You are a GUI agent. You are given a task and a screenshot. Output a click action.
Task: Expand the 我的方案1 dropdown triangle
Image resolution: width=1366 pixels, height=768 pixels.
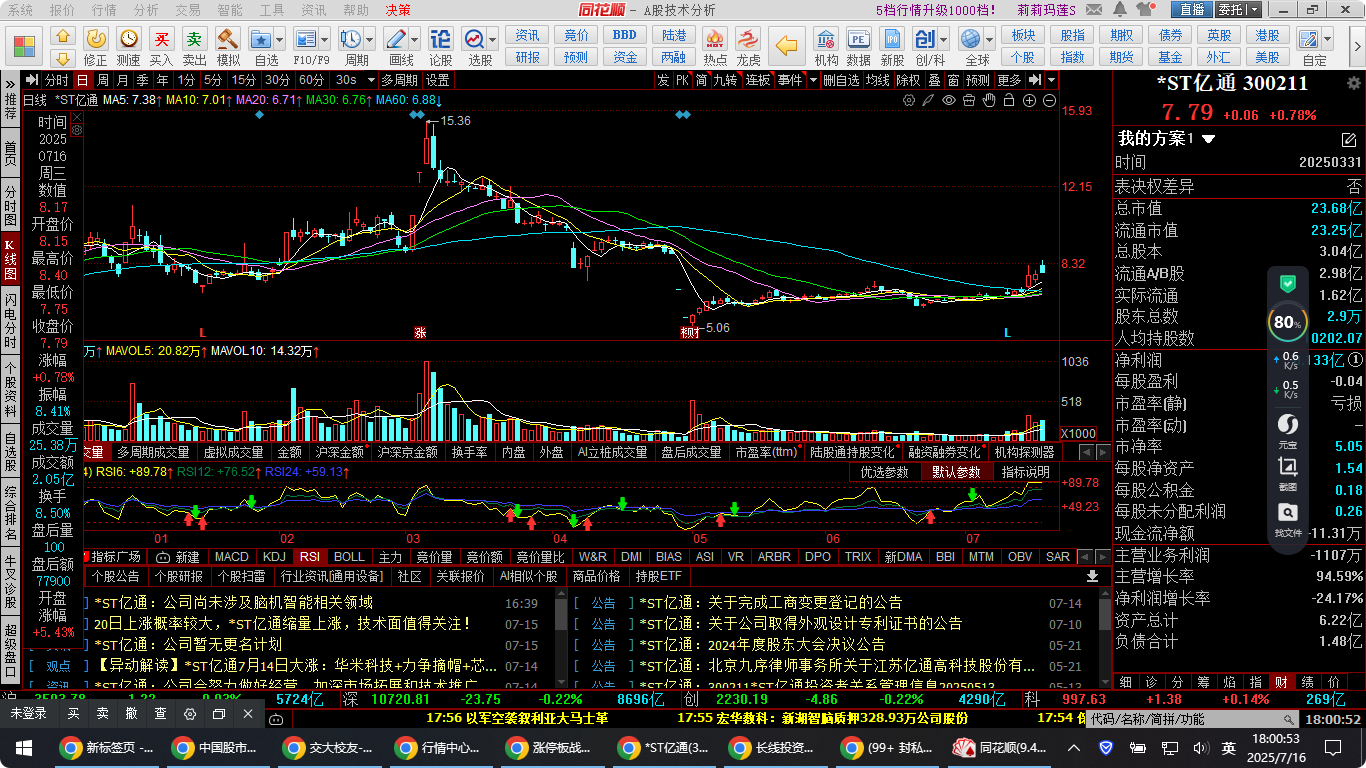click(1208, 139)
